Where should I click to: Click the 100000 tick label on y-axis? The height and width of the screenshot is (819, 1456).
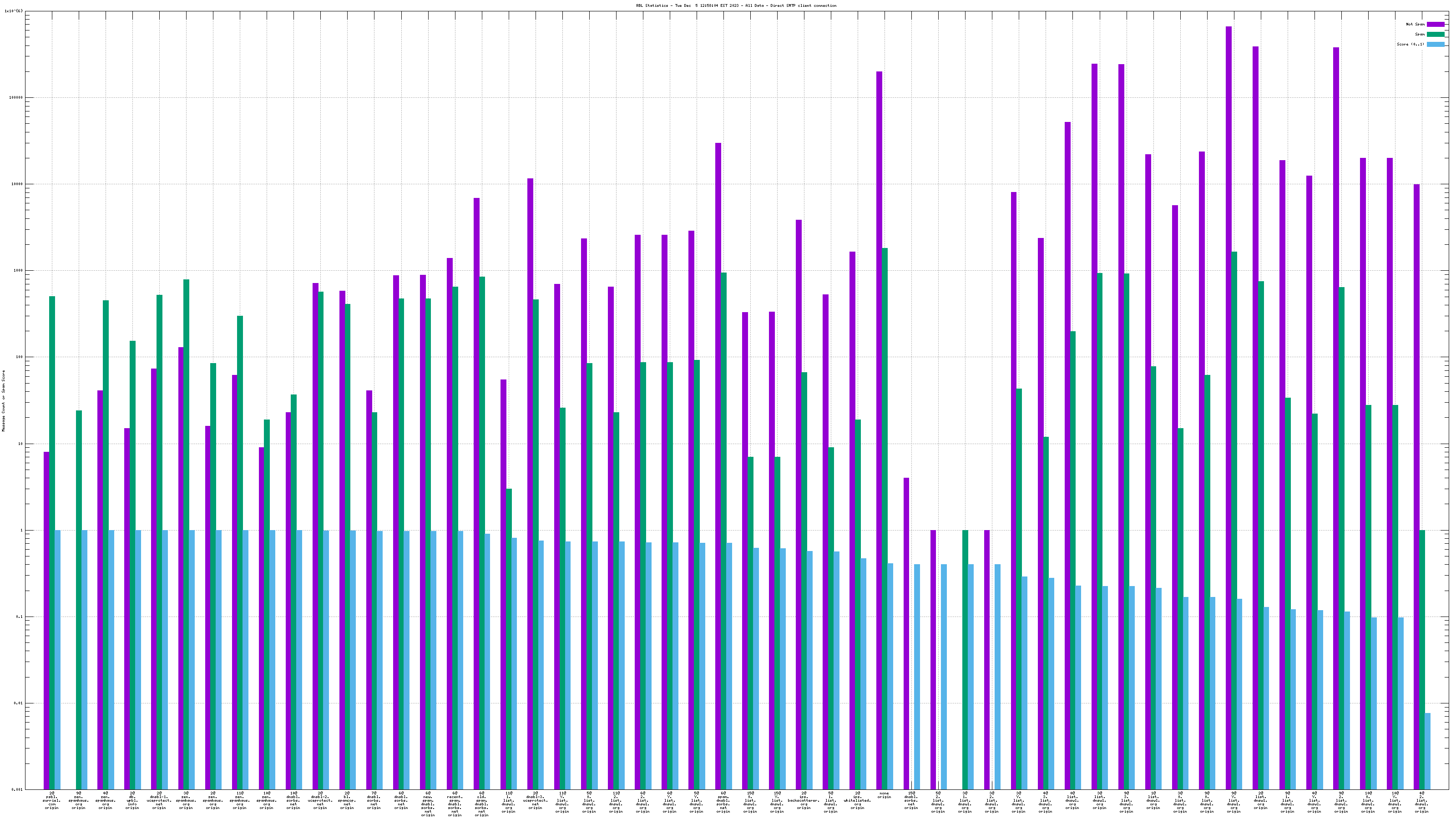16,98
